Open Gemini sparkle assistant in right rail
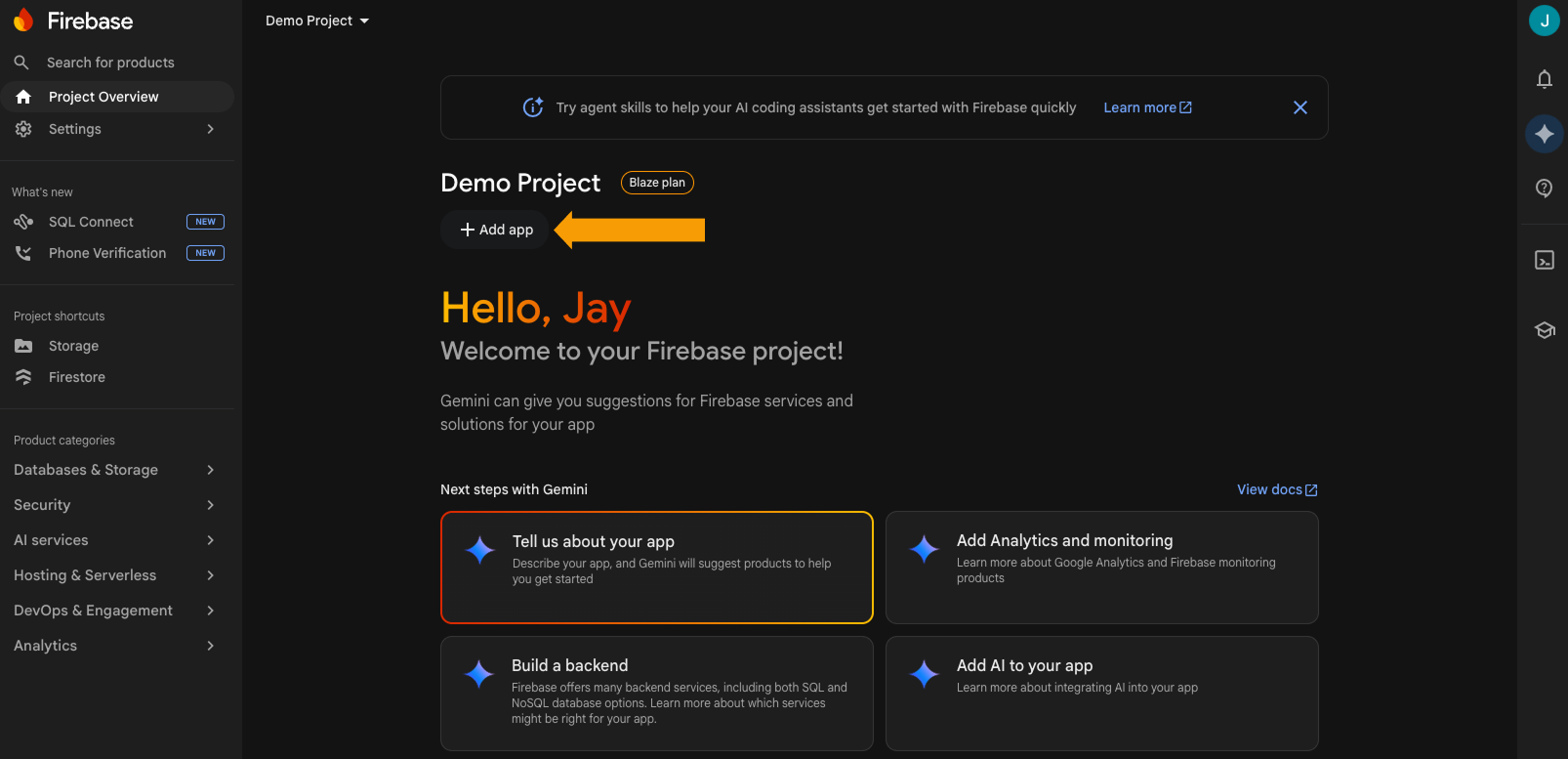This screenshot has height=759, width=1568. coord(1545,134)
